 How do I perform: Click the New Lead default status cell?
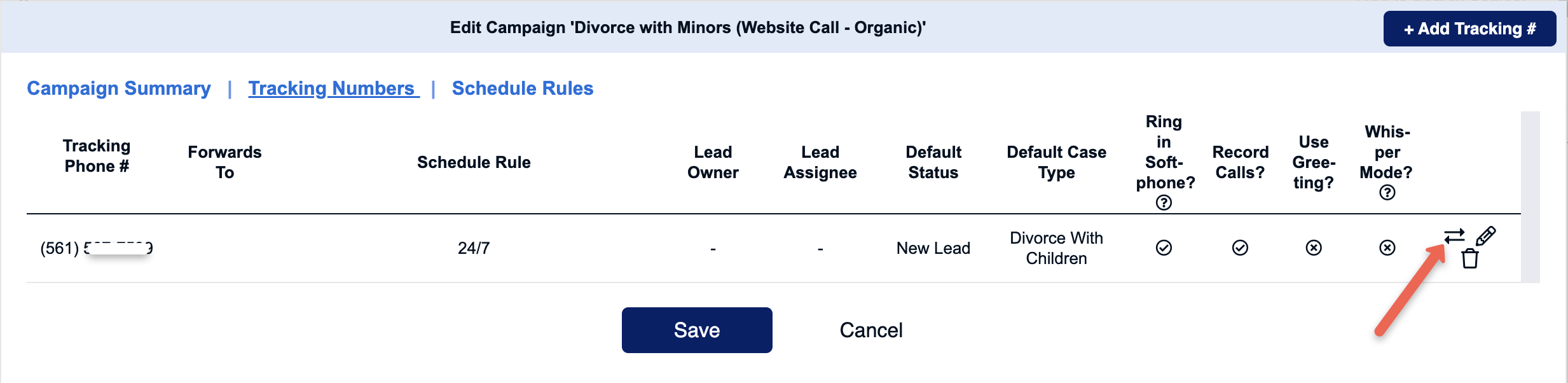[x=933, y=248]
